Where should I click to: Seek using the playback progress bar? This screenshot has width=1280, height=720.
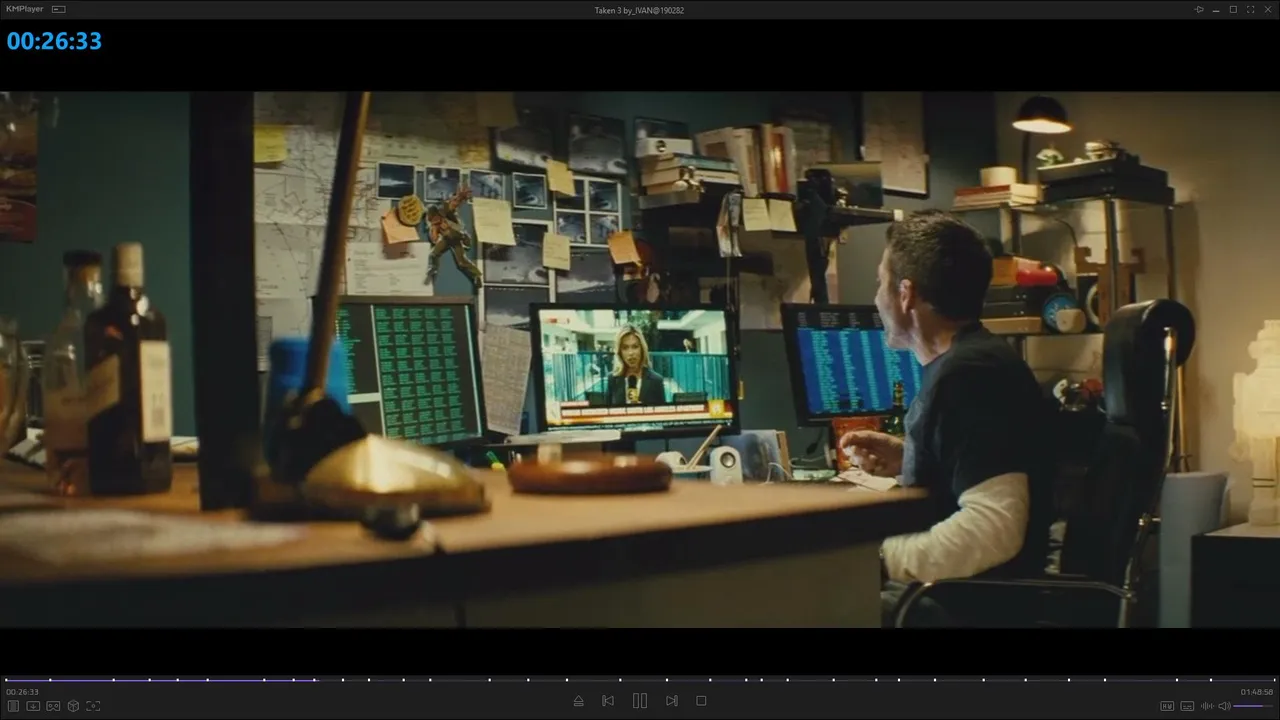[640, 680]
